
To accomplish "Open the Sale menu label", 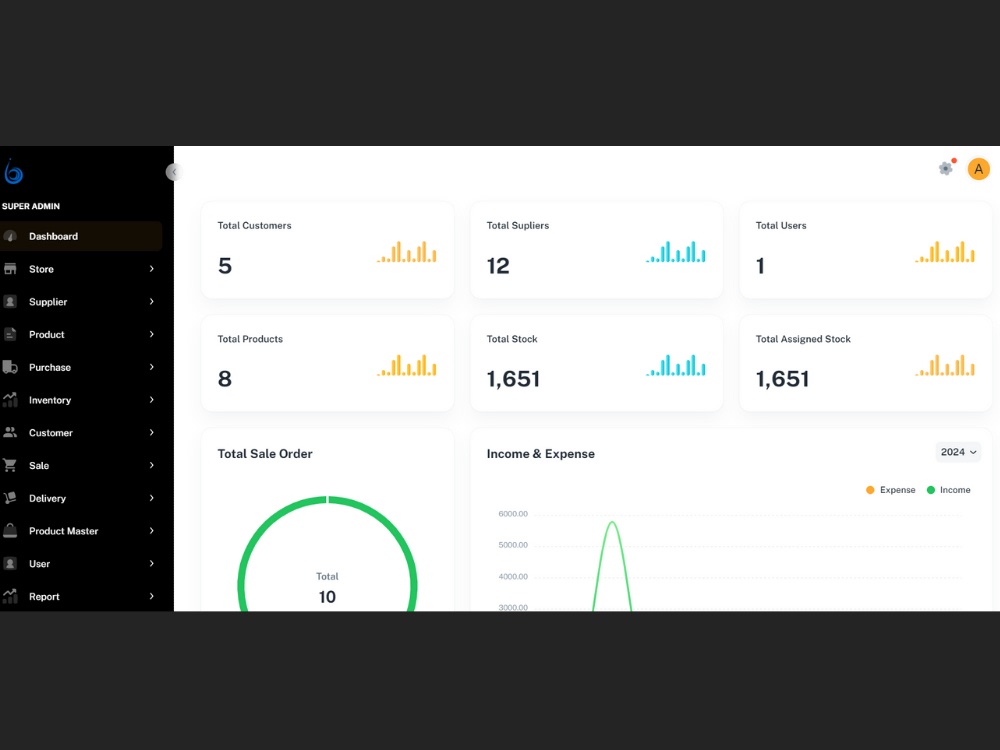I will [39, 466].
